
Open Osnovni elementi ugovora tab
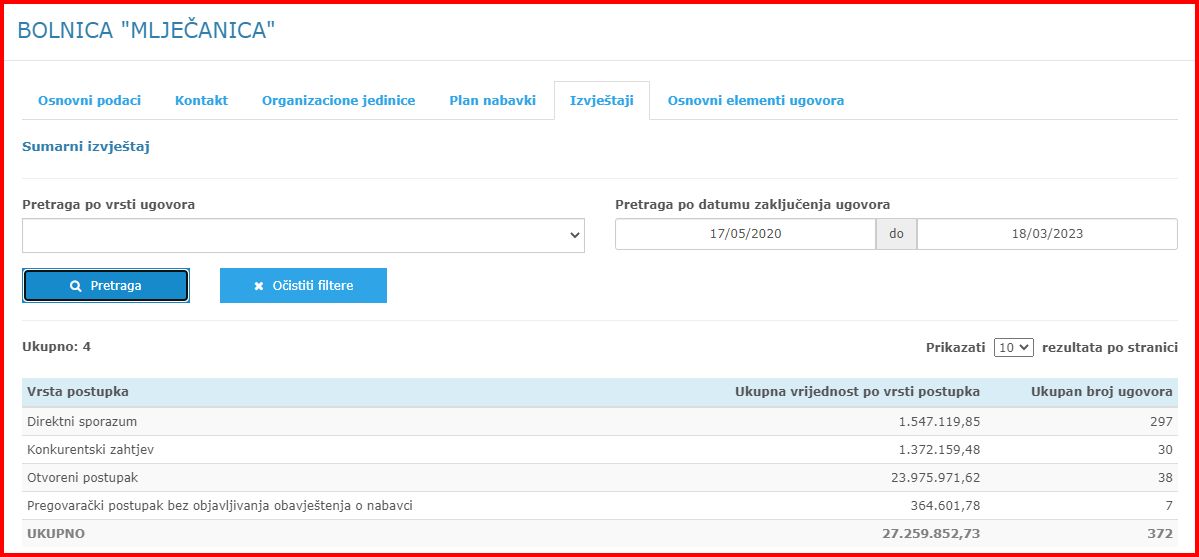(x=755, y=100)
